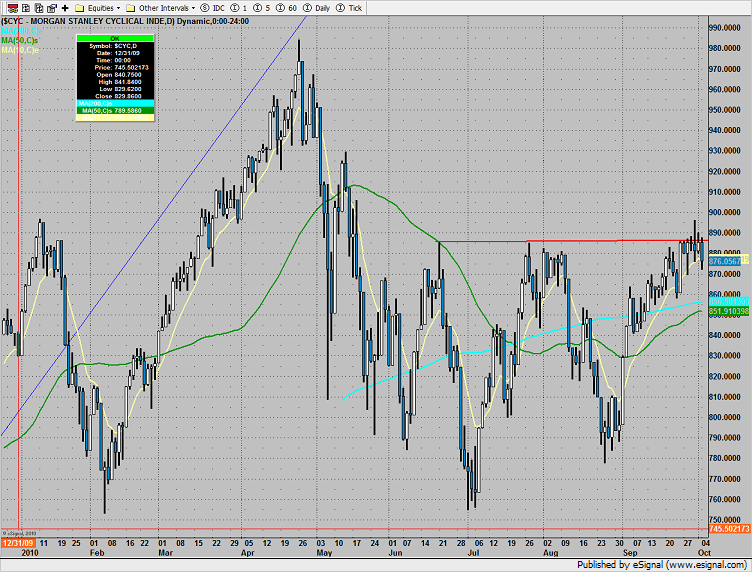The width and height of the screenshot is (752, 572).
Task: Click the Other Intervals dropdown arrow
Action: [x=193, y=8]
